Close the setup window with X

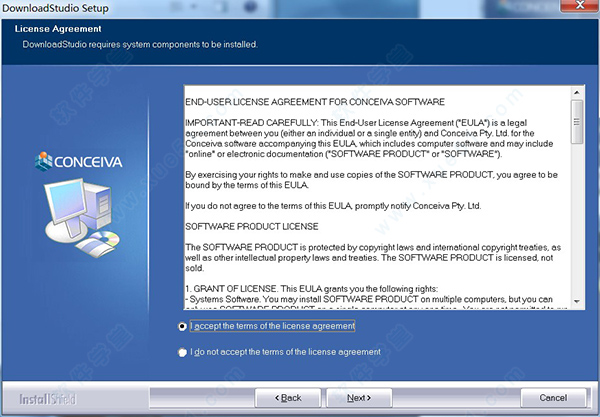pyautogui.click(x=580, y=5)
